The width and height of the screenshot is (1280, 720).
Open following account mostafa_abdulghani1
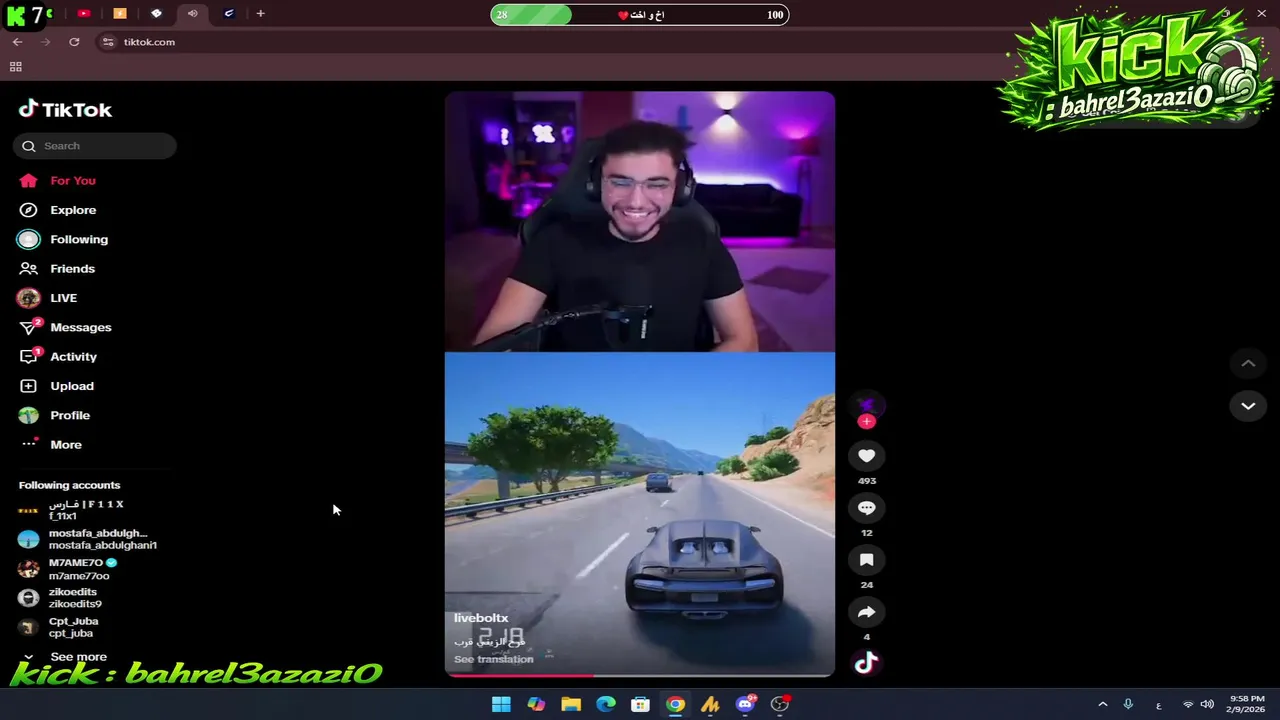coord(88,539)
